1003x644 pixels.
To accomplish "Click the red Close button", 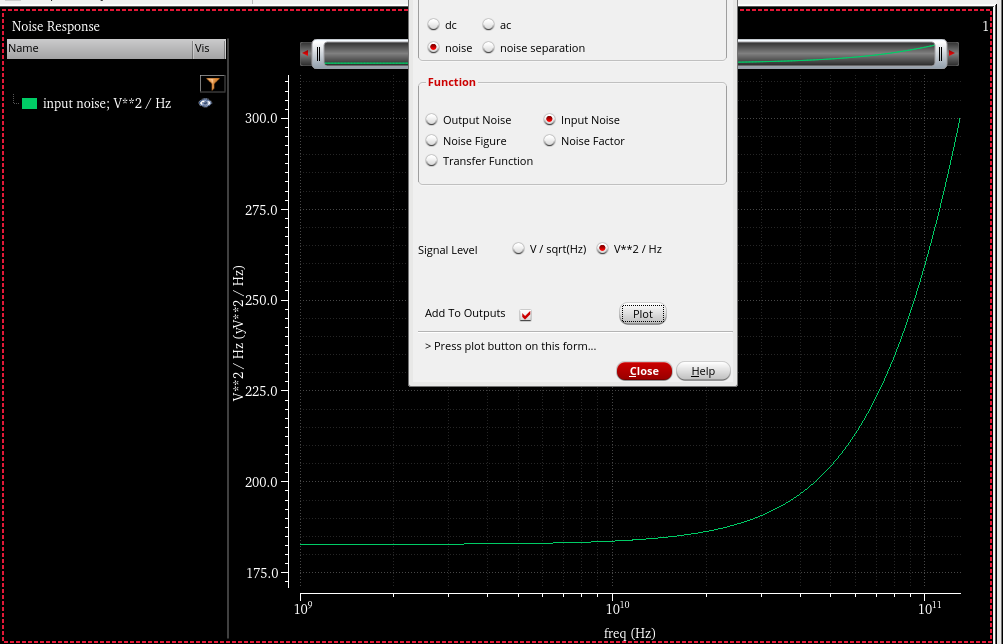I will pos(644,371).
